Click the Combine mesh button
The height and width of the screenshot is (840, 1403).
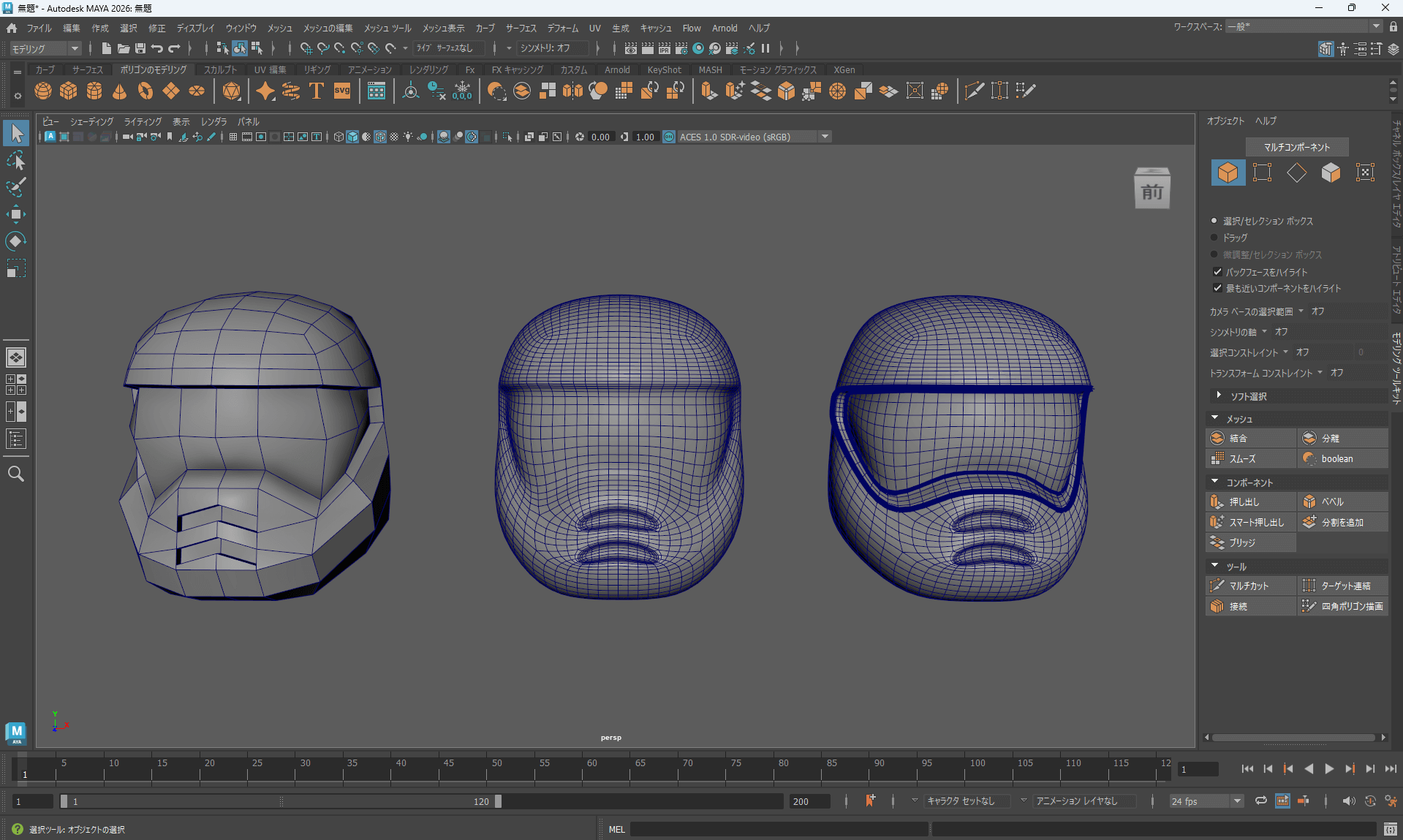pyautogui.click(x=1250, y=438)
